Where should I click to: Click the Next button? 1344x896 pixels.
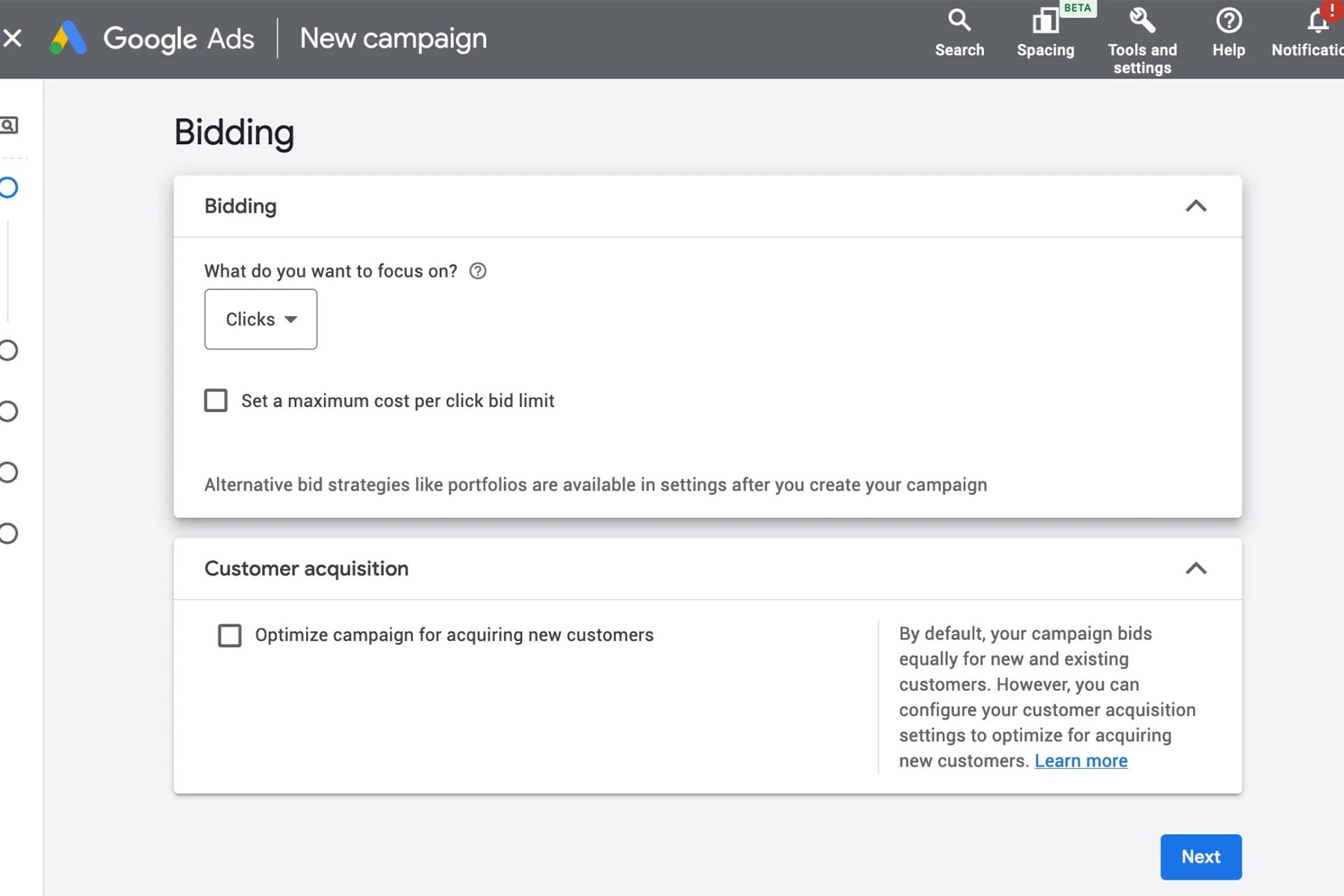[x=1201, y=856]
